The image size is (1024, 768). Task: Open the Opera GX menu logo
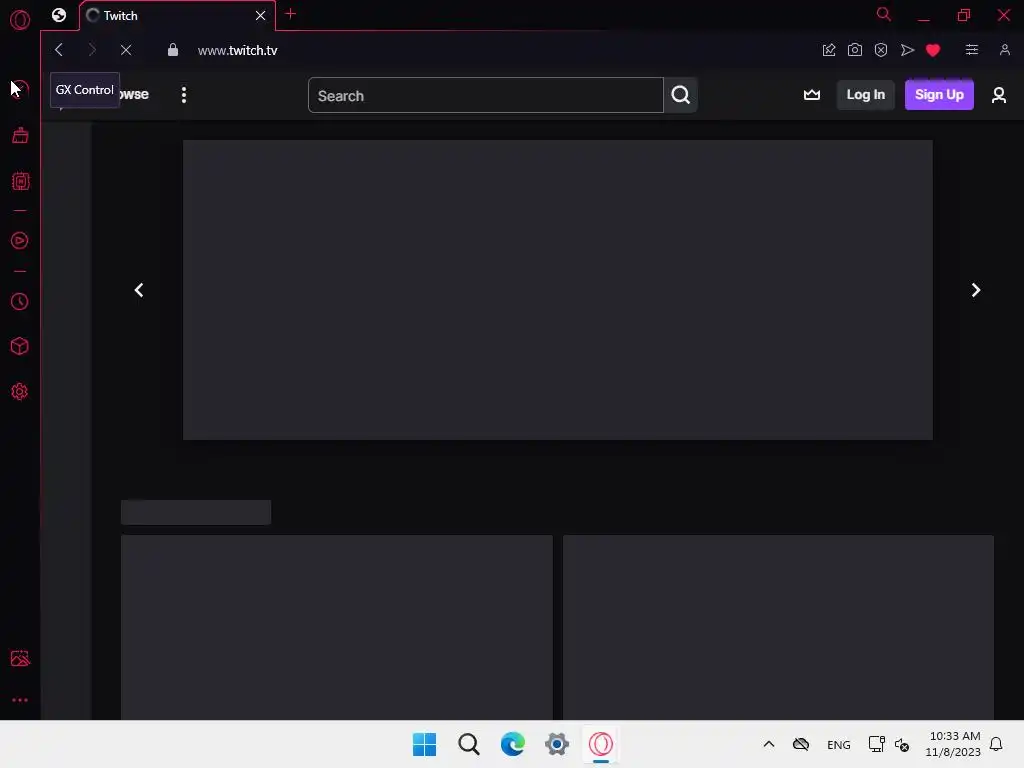[20, 20]
